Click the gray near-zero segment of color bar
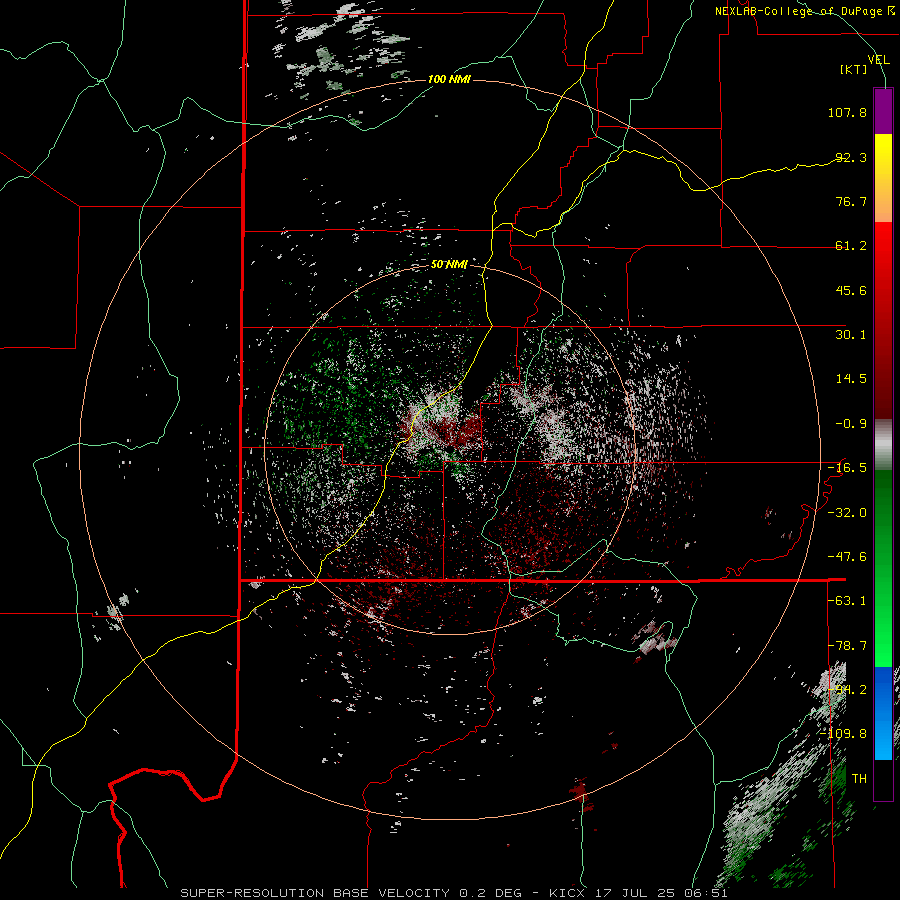The height and width of the screenshot is (900, 900). point(883,445)
